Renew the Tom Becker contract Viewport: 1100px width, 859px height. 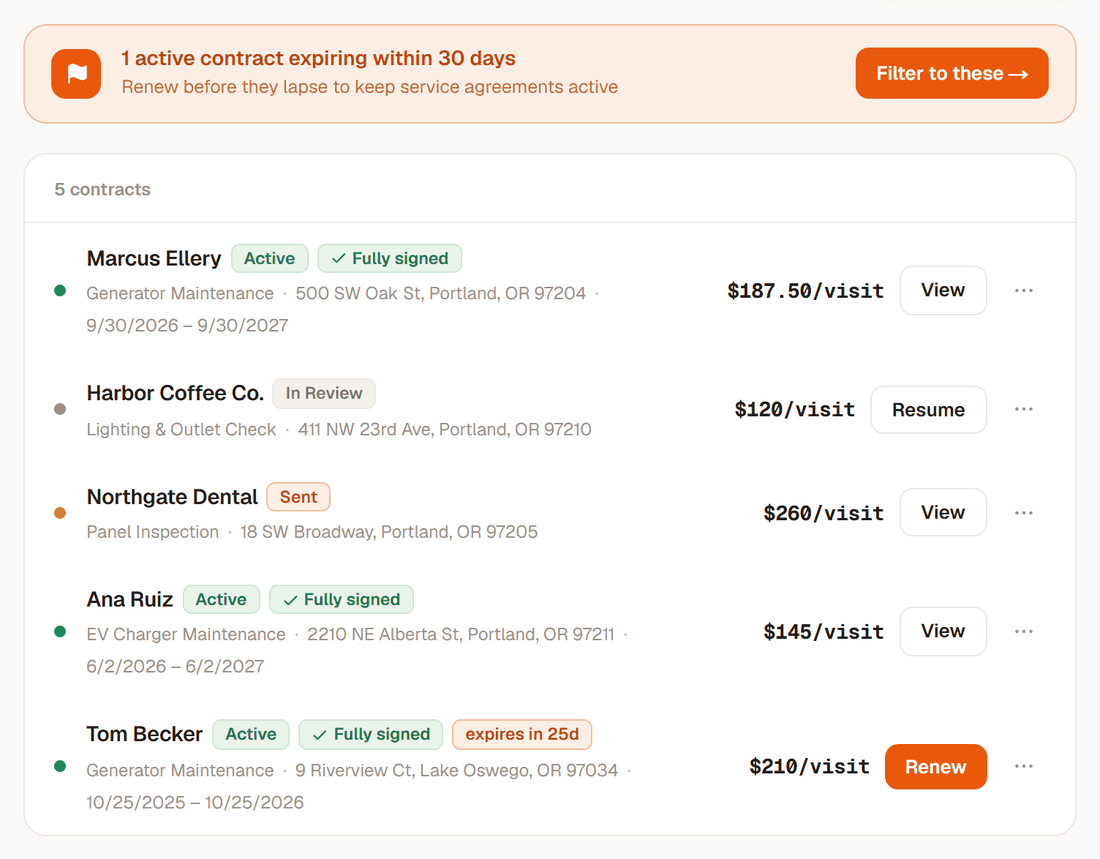click(x=936, y=766)
